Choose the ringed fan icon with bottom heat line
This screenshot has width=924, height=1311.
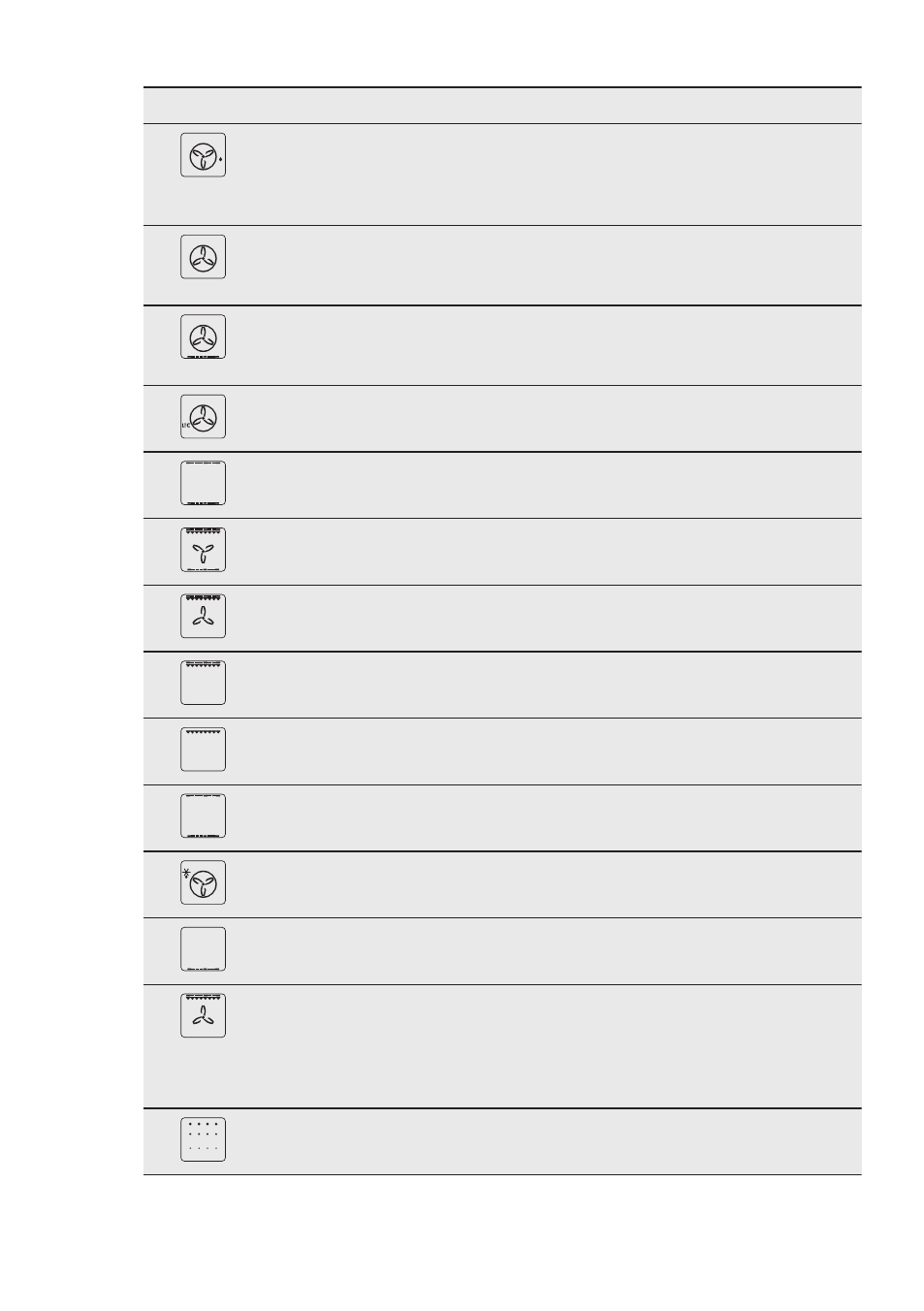click(203, 336)
